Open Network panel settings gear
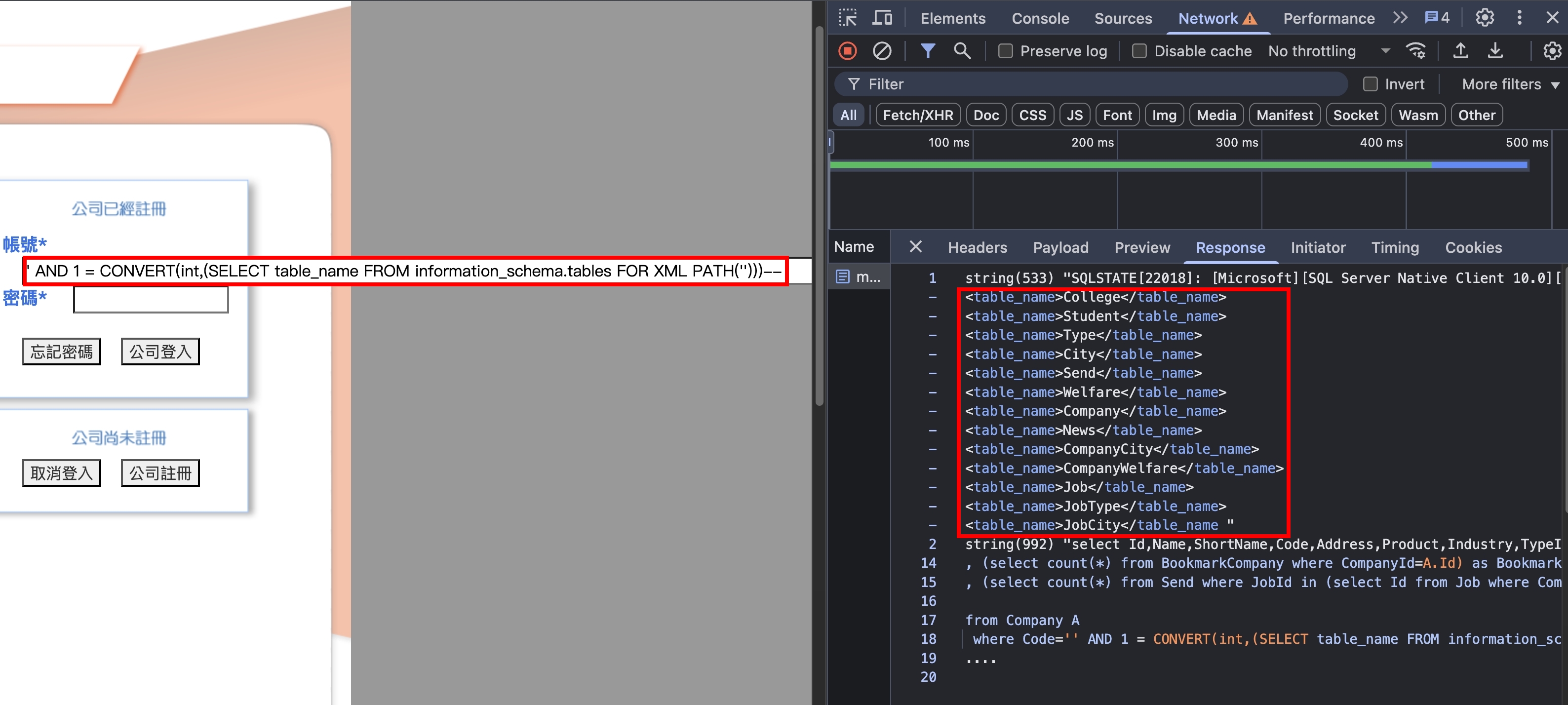Viewport: 1568px width, 705px height. pos(1552,51)
